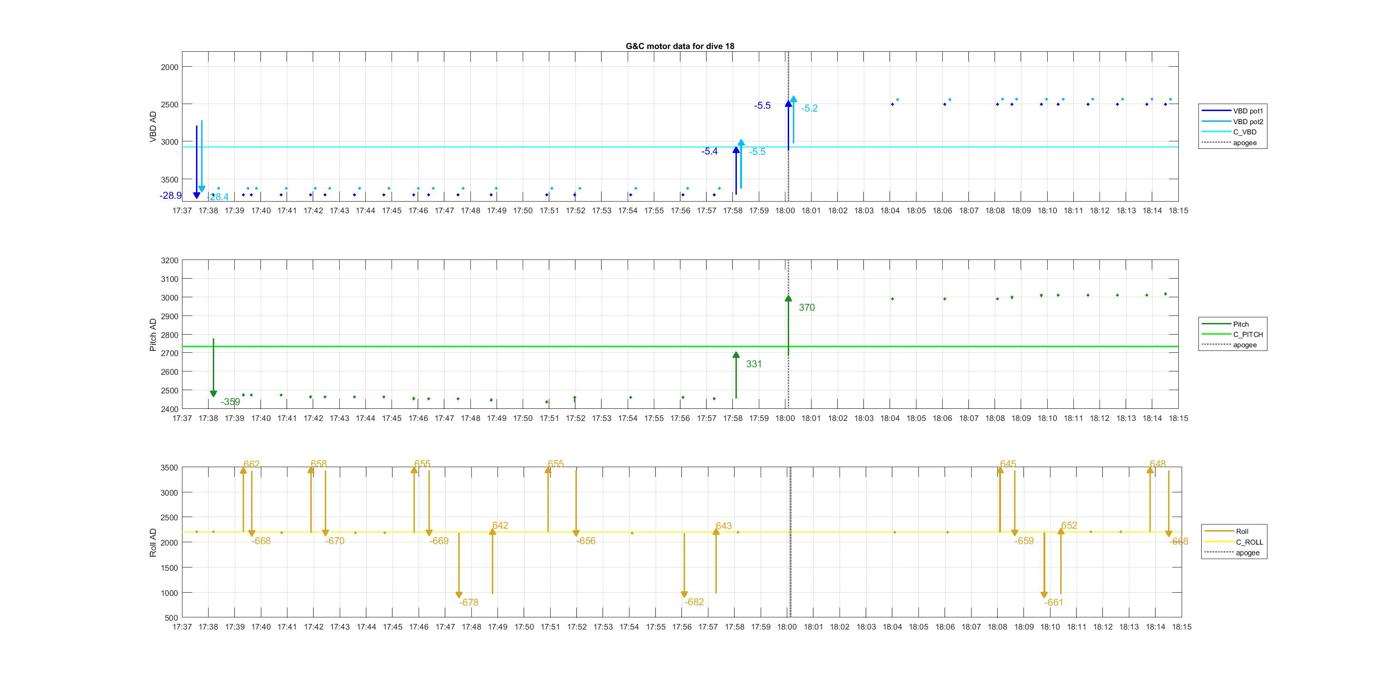This screenshot has width=1400, height=693.
Task: Click the '-5.4' VBD value label
Action: click(x=710, y=151)
